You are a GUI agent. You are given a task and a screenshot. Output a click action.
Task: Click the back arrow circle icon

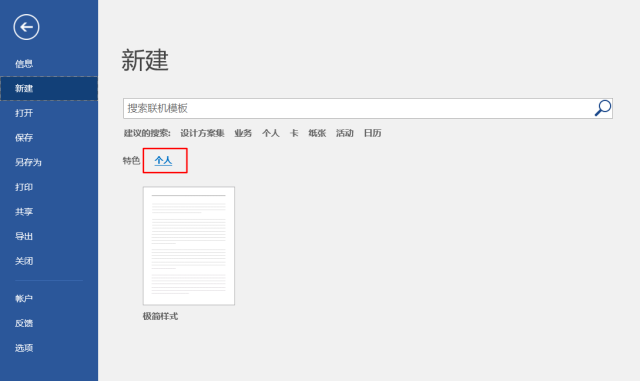tap(26, 27)
